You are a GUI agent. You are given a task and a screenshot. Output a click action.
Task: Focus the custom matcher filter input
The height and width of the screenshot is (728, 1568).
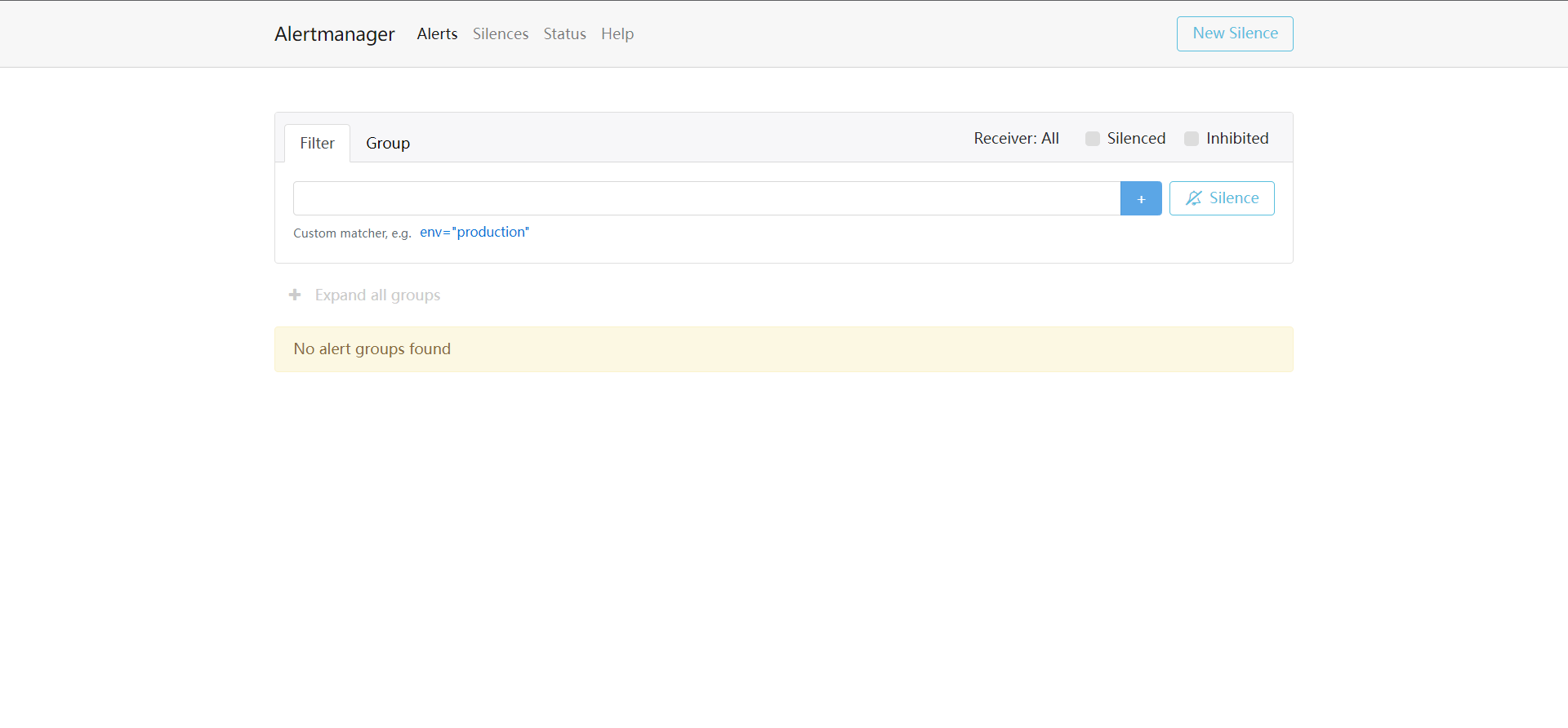point(706,198)
